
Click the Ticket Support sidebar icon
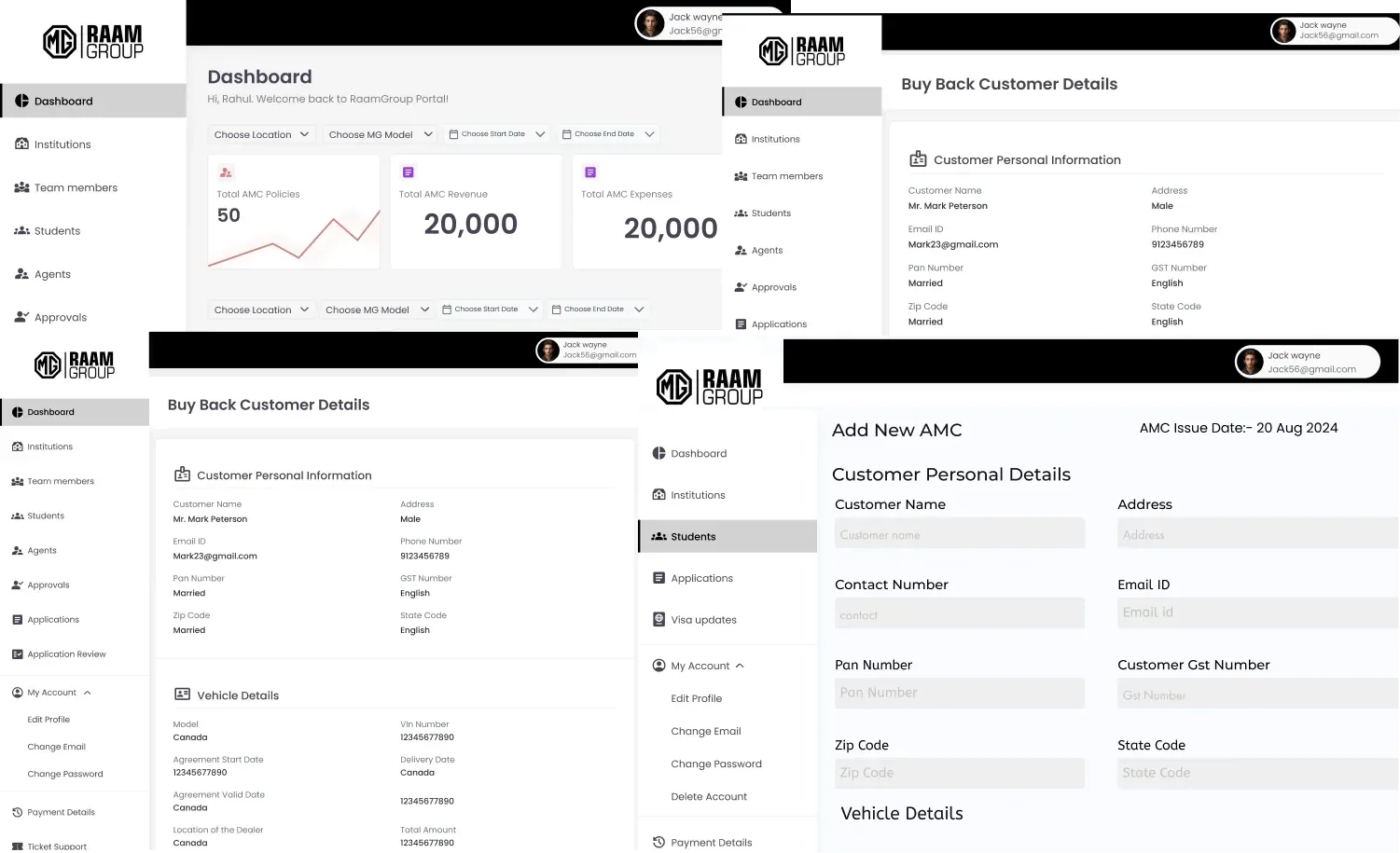click(x=17, y=846)
